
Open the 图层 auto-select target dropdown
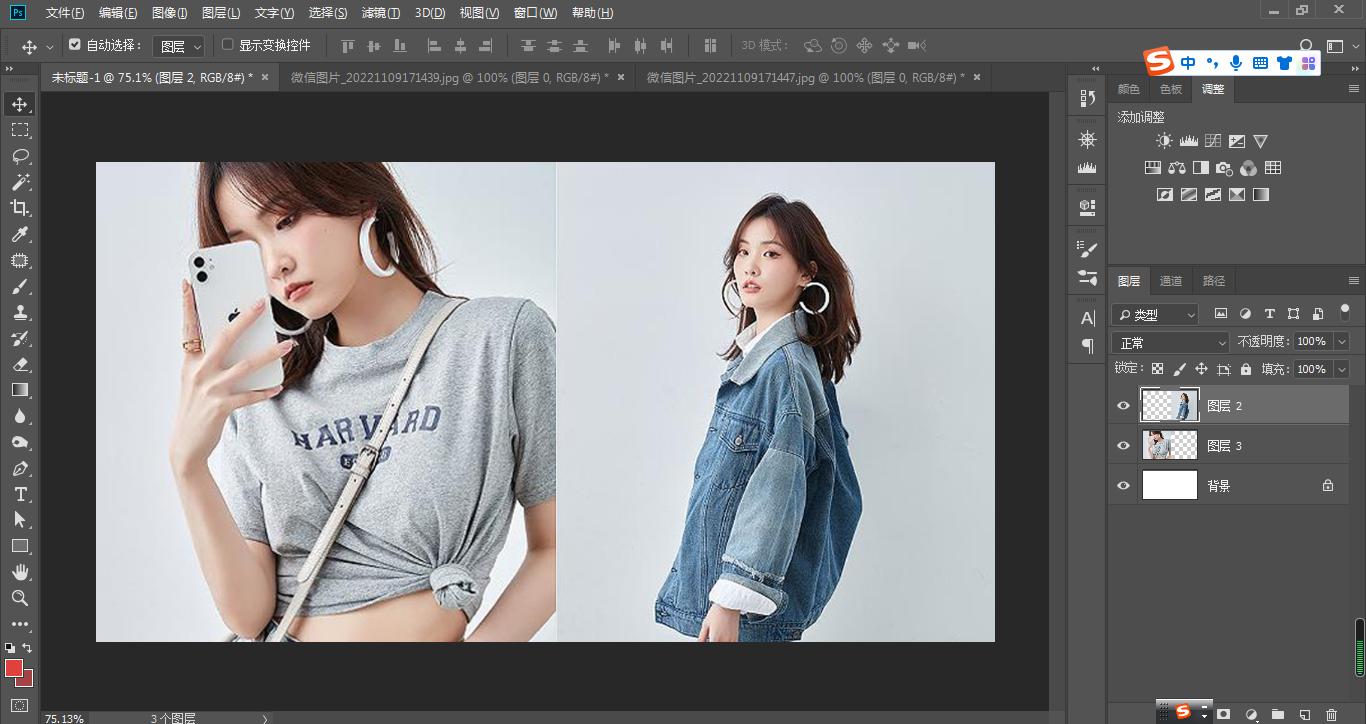pos(180,46)
